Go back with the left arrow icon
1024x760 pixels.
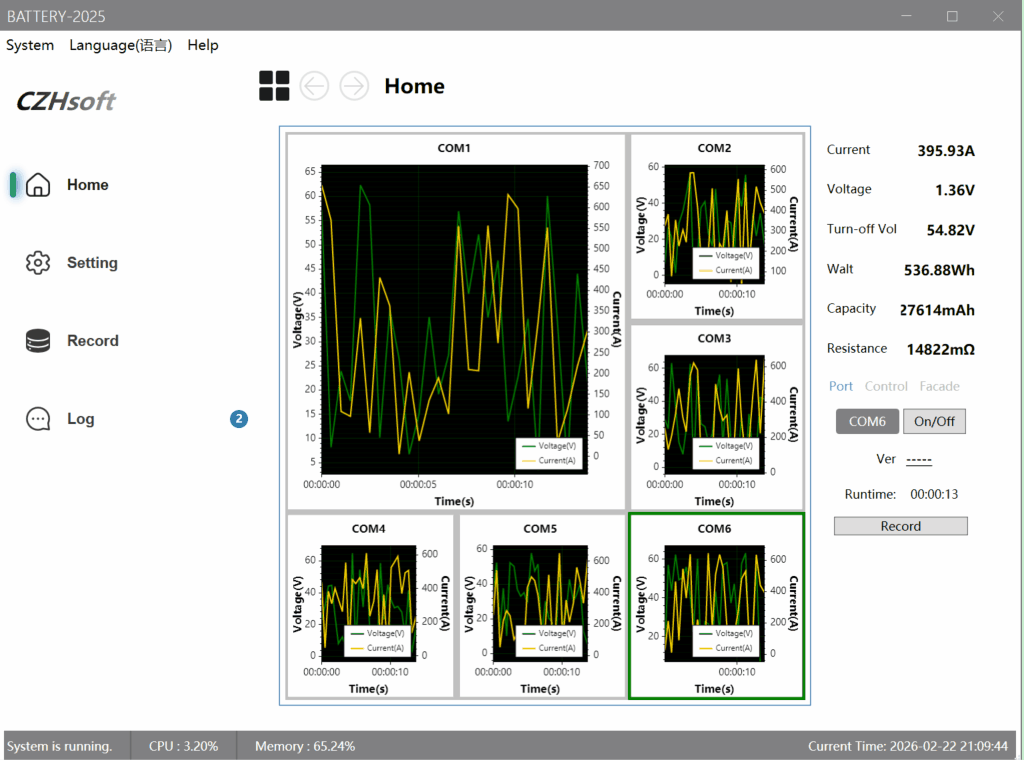click(314, 86)
